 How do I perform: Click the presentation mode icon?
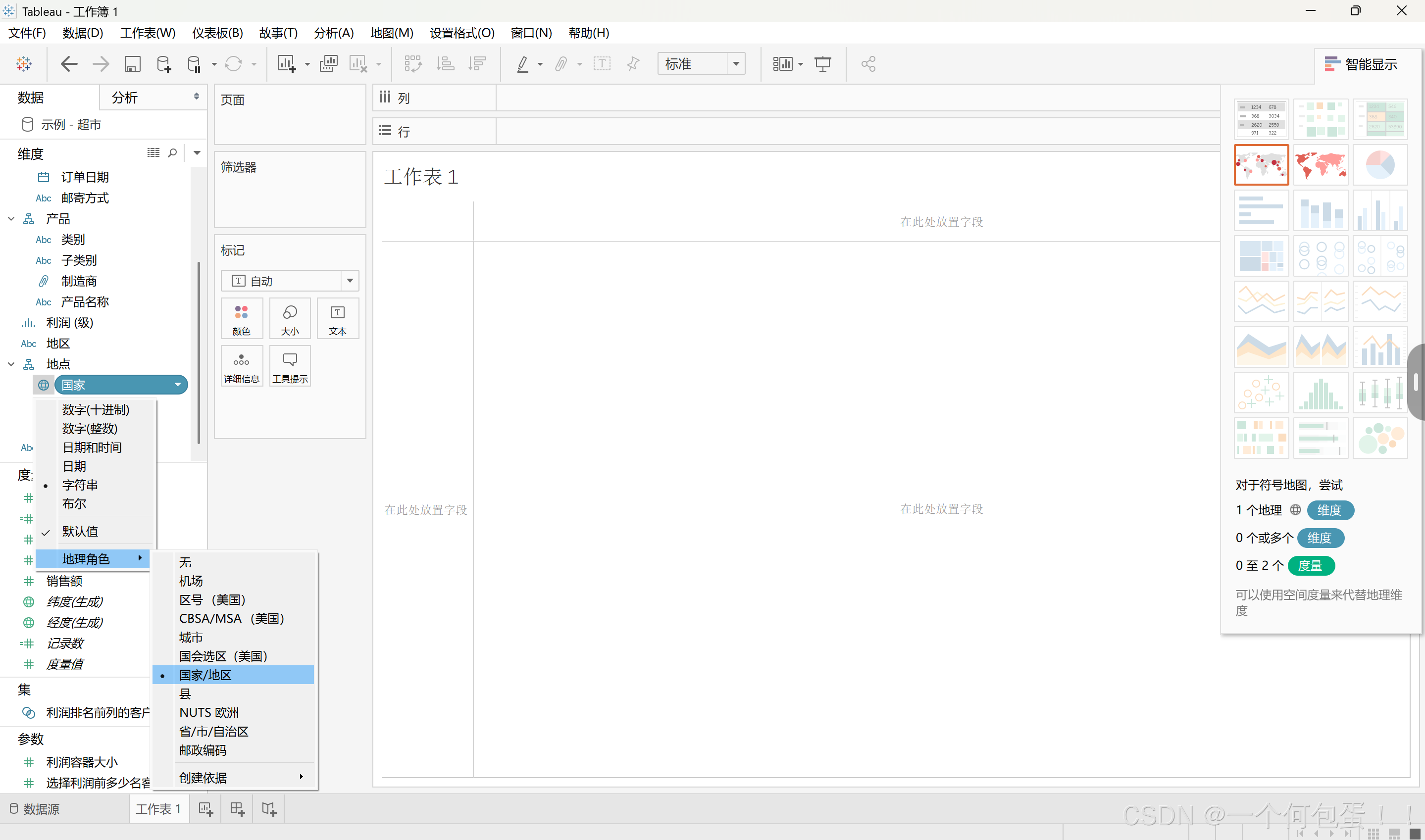(822, 64)
